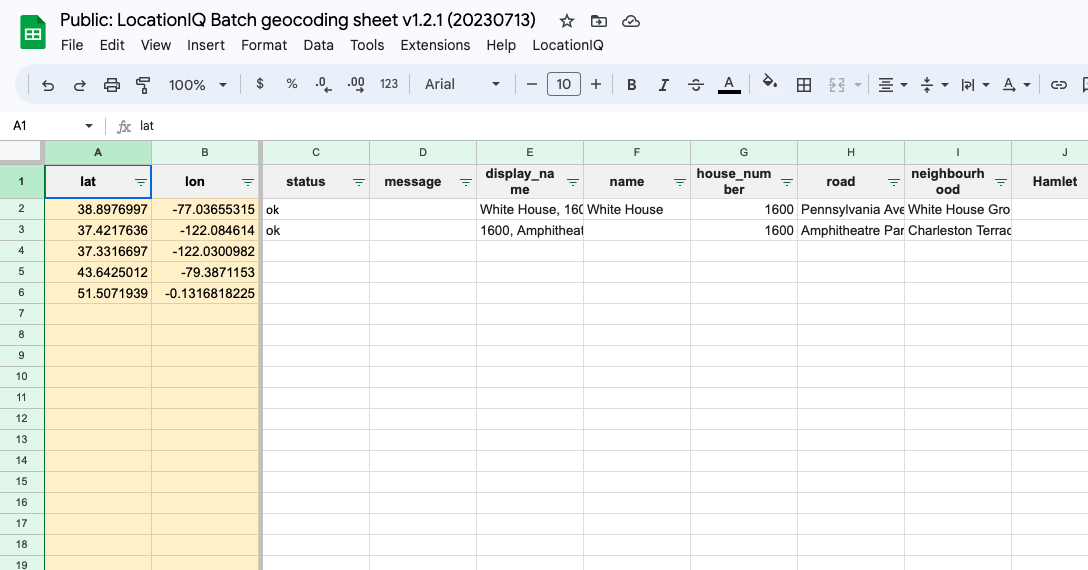Open the text color picker
This screenshot has height=570, width=1088.
(729, 85)
